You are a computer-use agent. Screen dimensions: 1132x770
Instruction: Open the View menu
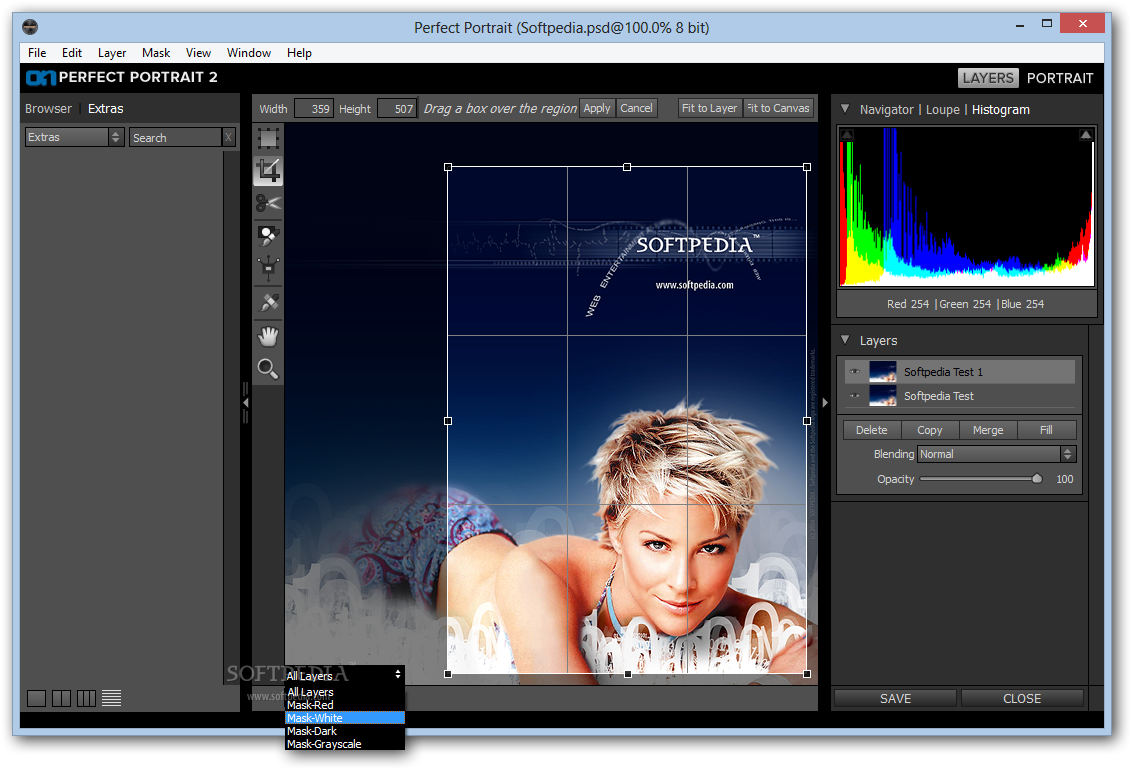198,53
